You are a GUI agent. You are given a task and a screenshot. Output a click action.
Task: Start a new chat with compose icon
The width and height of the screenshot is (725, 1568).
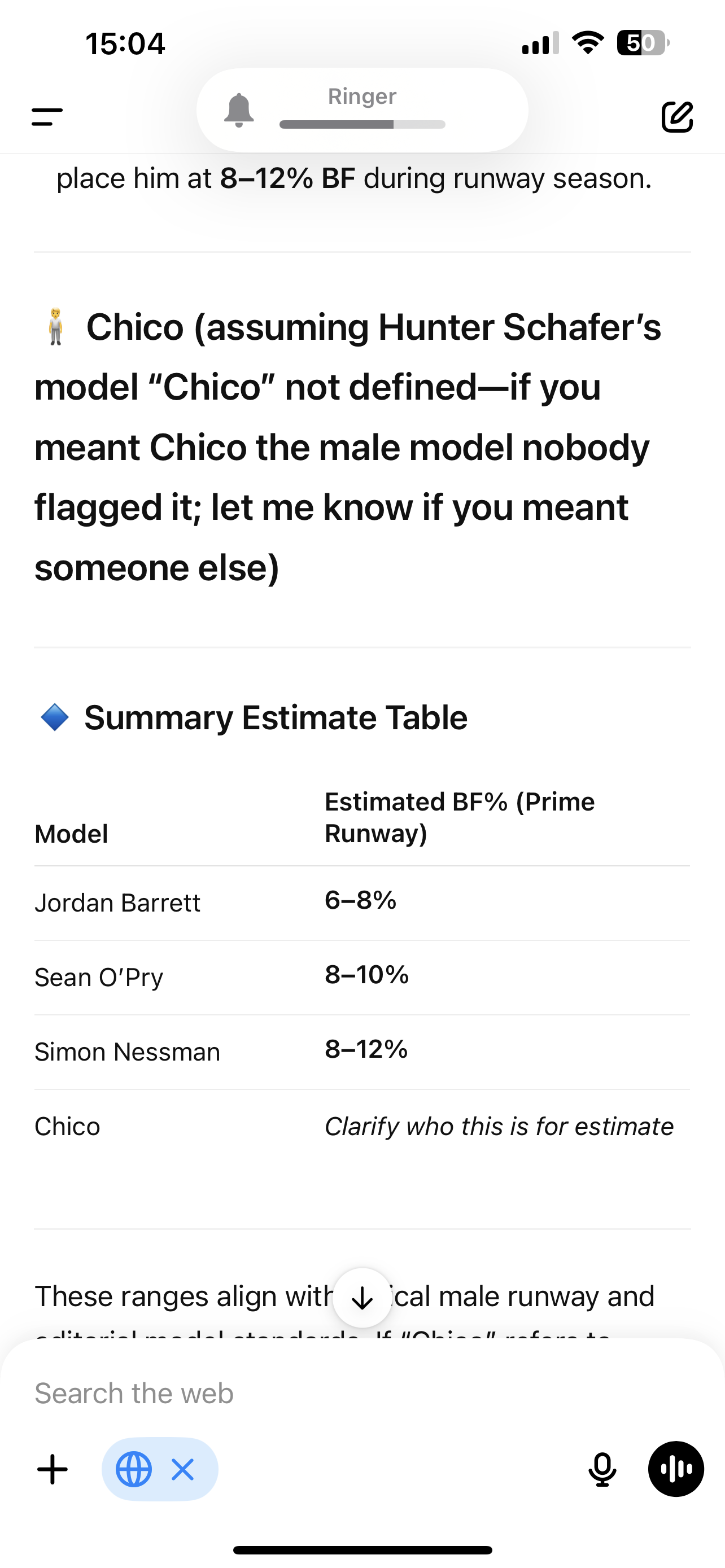[677, 116]
